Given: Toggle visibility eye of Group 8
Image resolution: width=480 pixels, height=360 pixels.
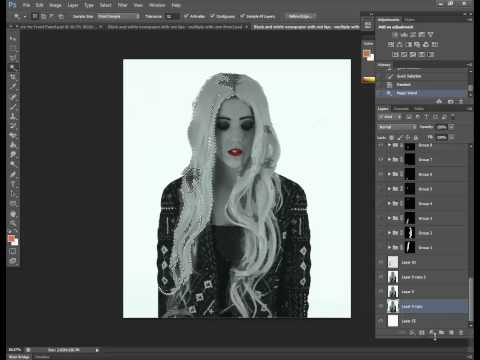Looking at the screenshot, I should click(x=381, y=145).
